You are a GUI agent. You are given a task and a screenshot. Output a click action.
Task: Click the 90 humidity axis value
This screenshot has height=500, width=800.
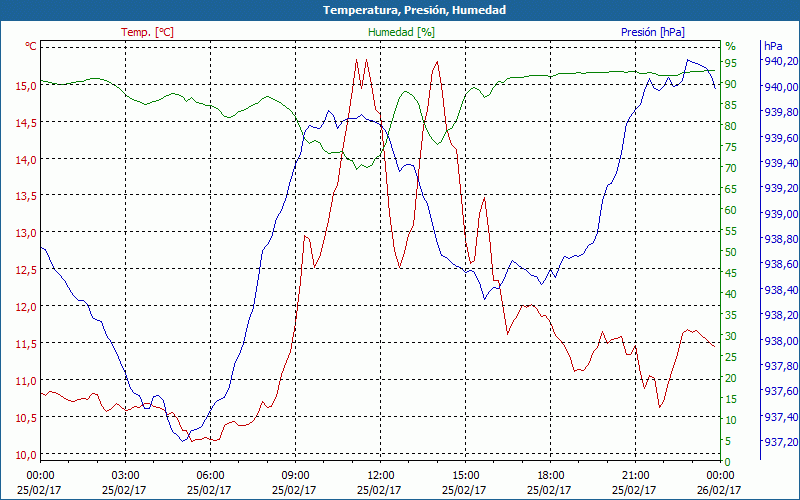coord(730,84)
